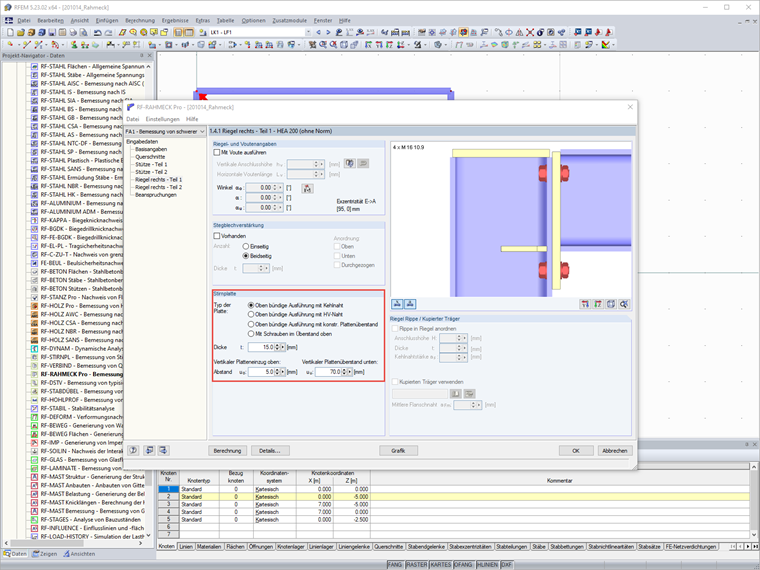The width and height of the screenshot is (760, 570).
Task: Click the Undo arrow icon
Action: 97,32
